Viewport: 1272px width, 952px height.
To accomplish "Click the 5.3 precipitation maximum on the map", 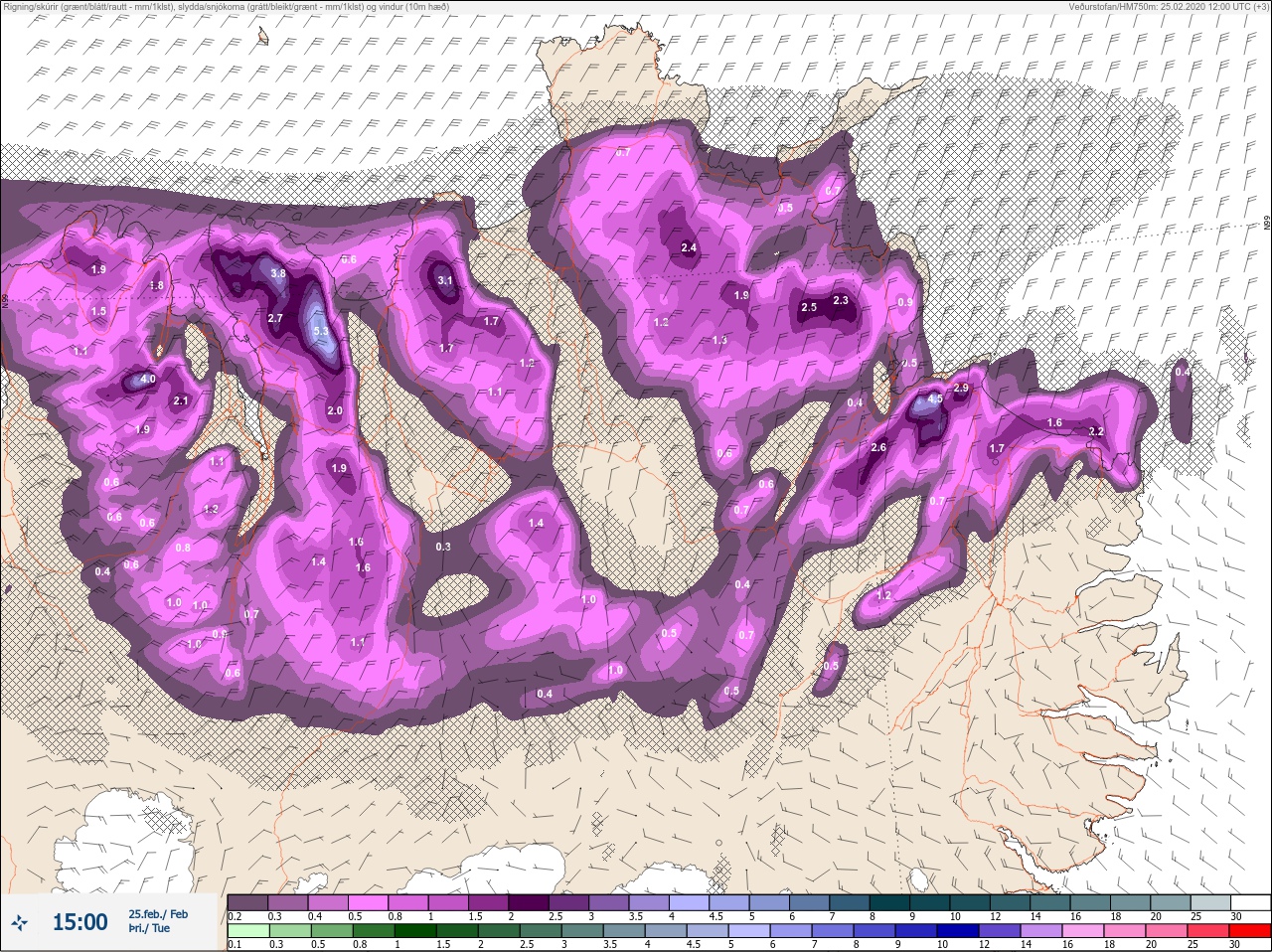I will (320, 331).
